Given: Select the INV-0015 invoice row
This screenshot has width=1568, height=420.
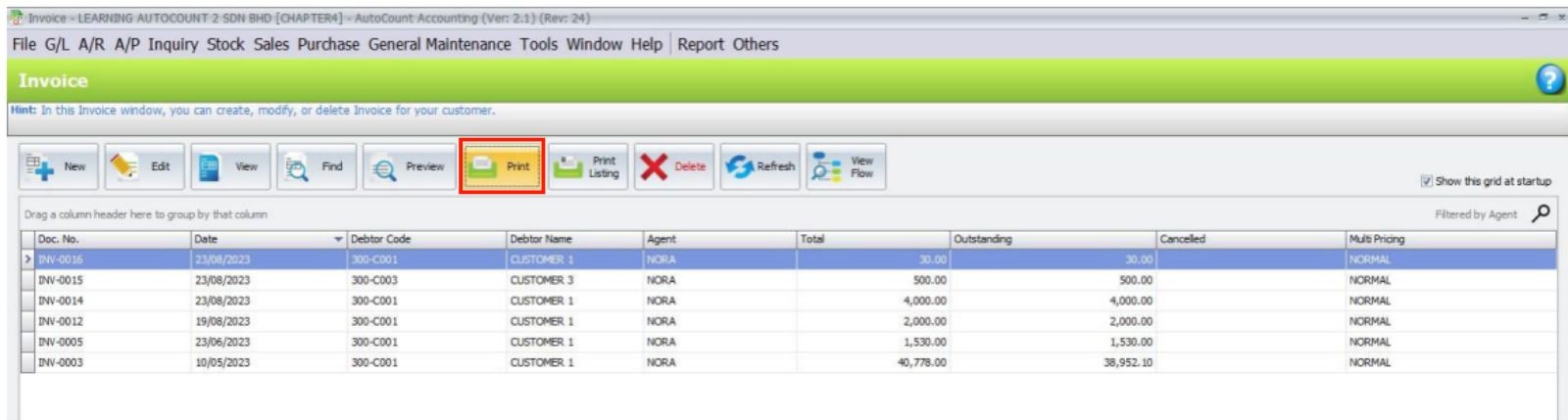Looking at the screenshot, I should (61, 280).
